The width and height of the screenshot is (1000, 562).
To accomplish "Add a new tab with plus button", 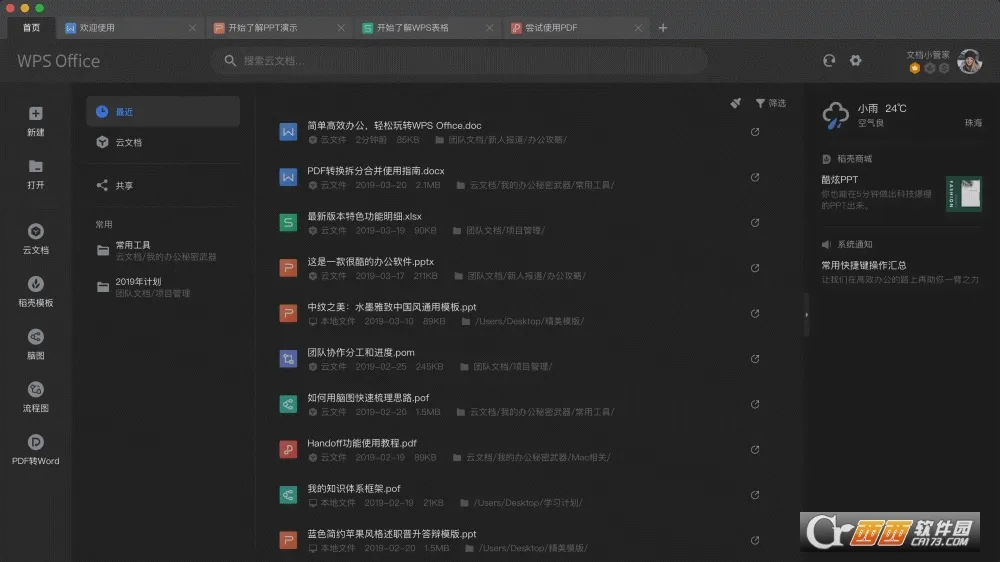I will tap(663, 28).
